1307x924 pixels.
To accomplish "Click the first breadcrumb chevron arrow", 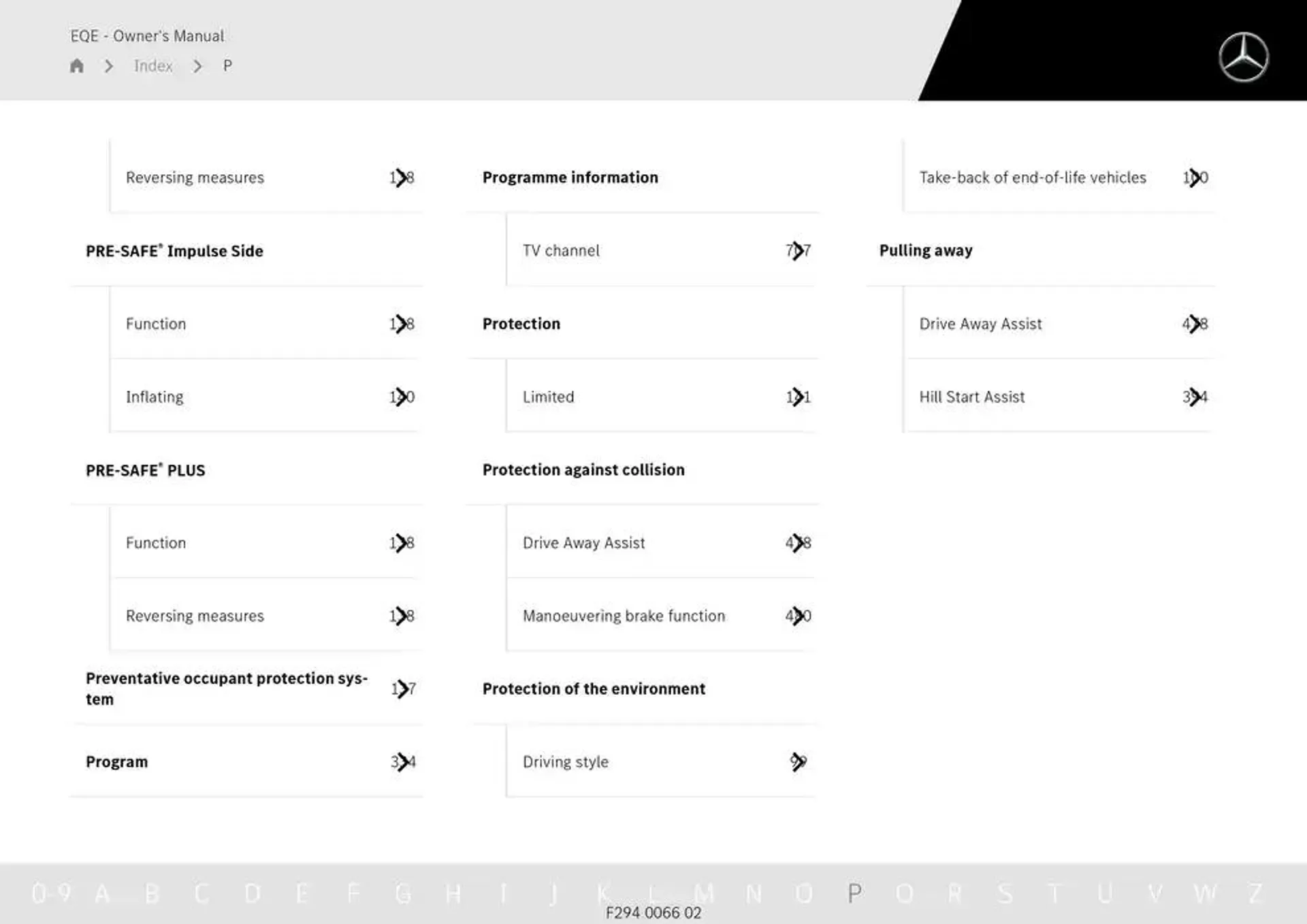I will pos(109,65).
